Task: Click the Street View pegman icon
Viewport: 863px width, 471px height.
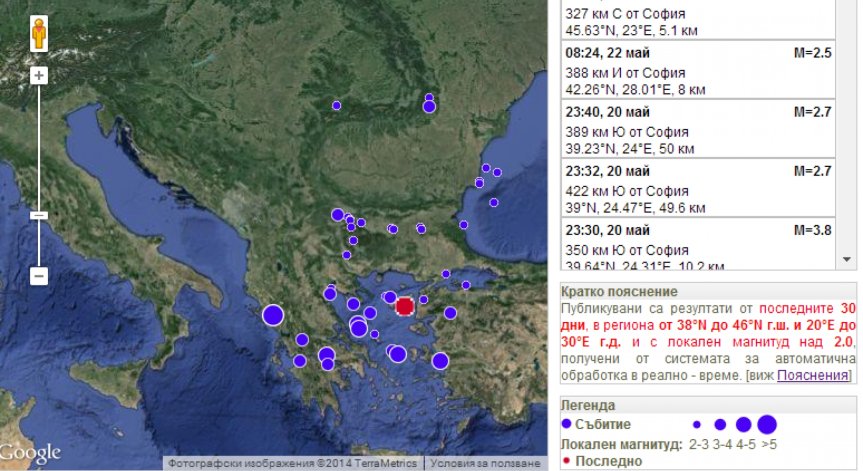Action: pos(39,34)
